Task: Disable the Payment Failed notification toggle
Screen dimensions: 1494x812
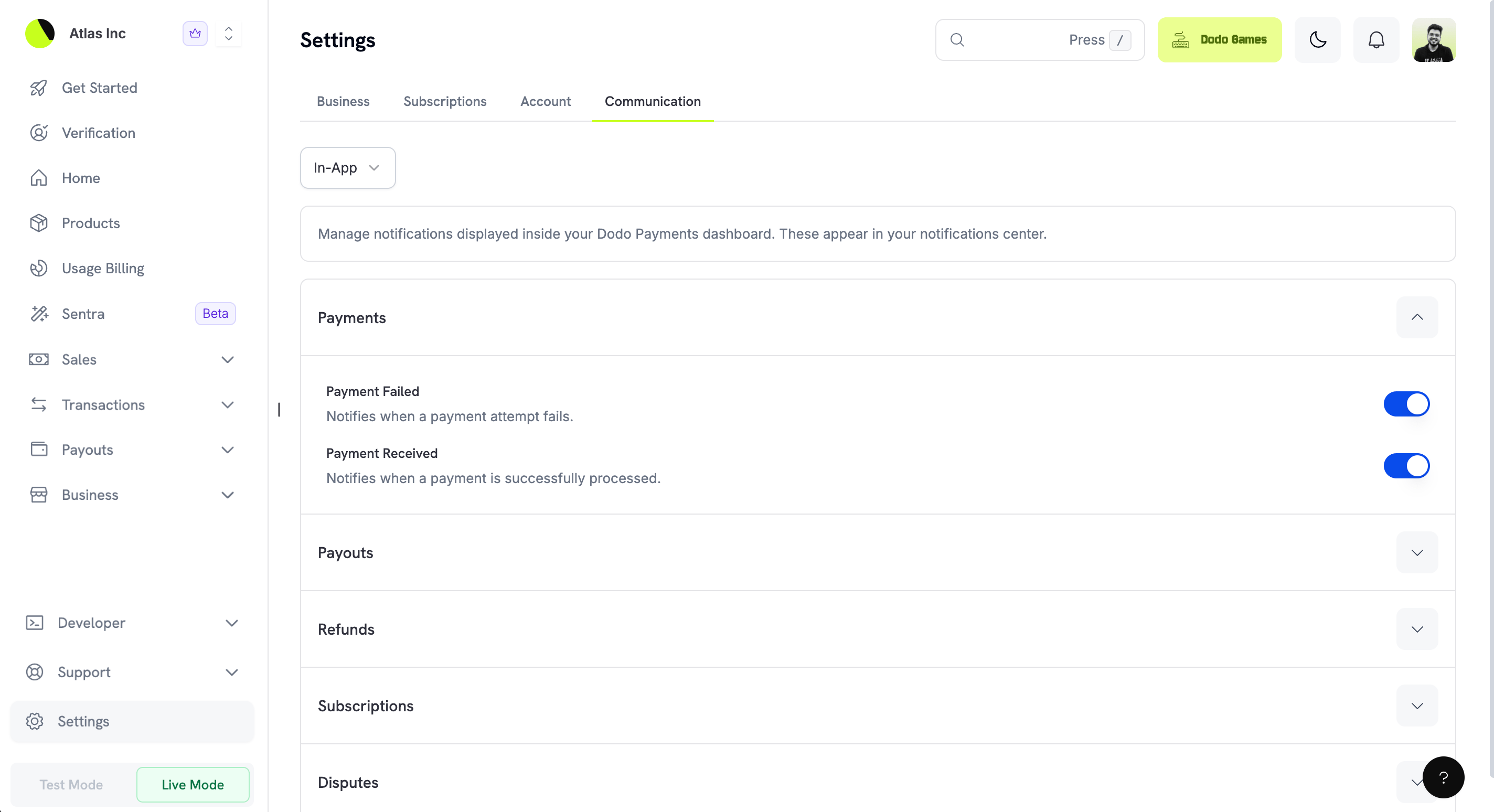Action: tap(1406, 404)
